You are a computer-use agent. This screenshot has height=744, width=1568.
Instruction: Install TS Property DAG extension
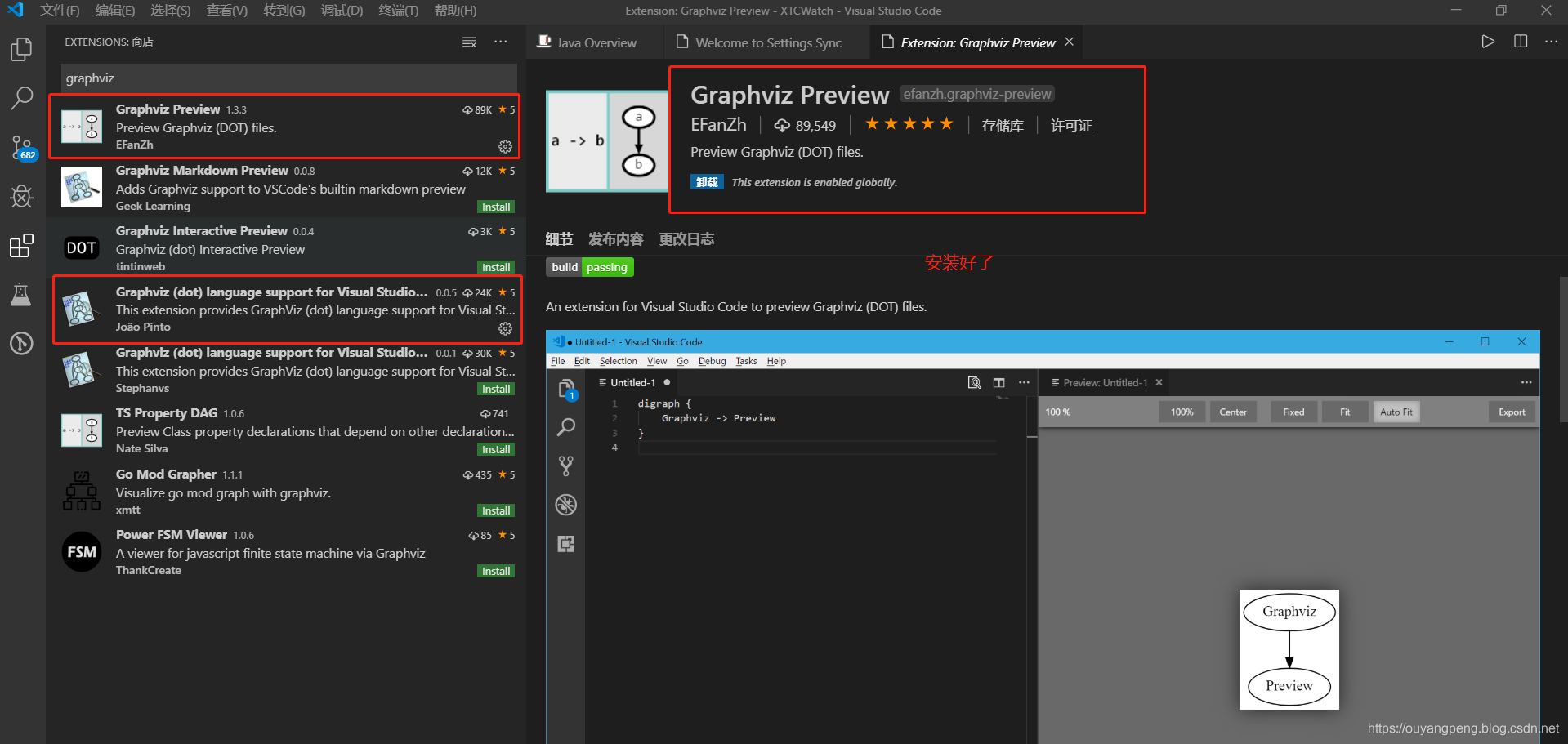pyautogui.click(x=496, y=449)
